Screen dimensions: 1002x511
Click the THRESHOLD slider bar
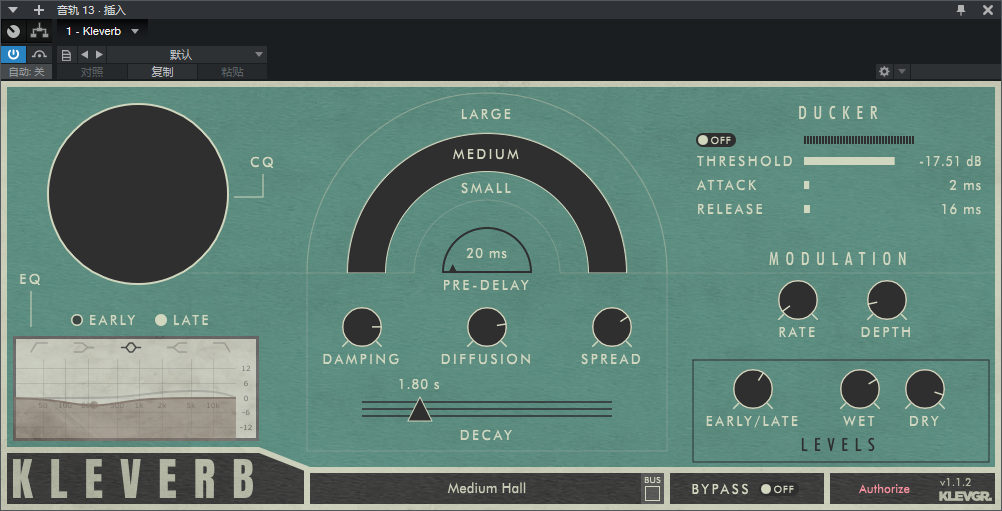pyautogui.click(x=849, y=161)
